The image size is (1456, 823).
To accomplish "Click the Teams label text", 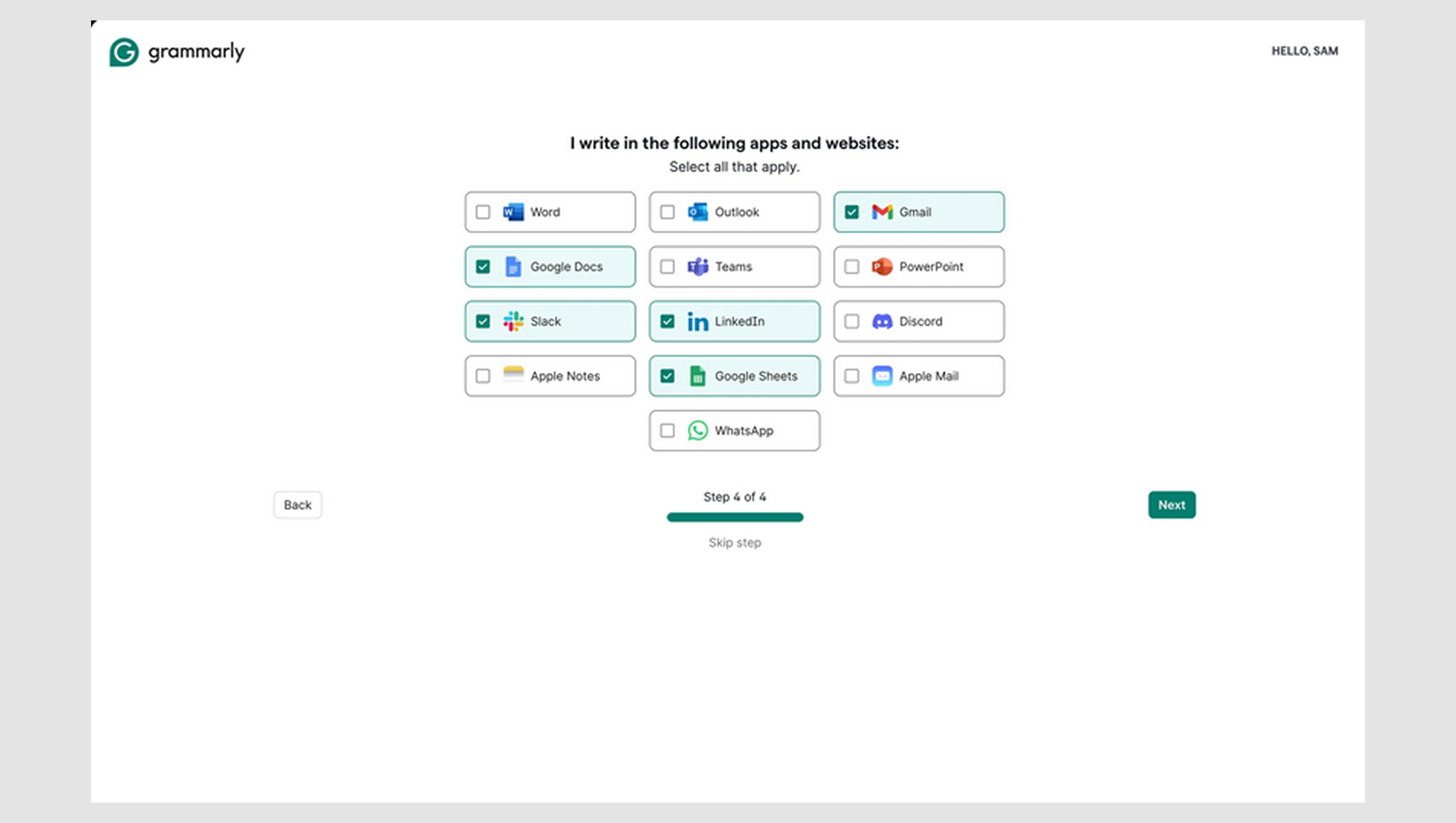I will [733, 267].
